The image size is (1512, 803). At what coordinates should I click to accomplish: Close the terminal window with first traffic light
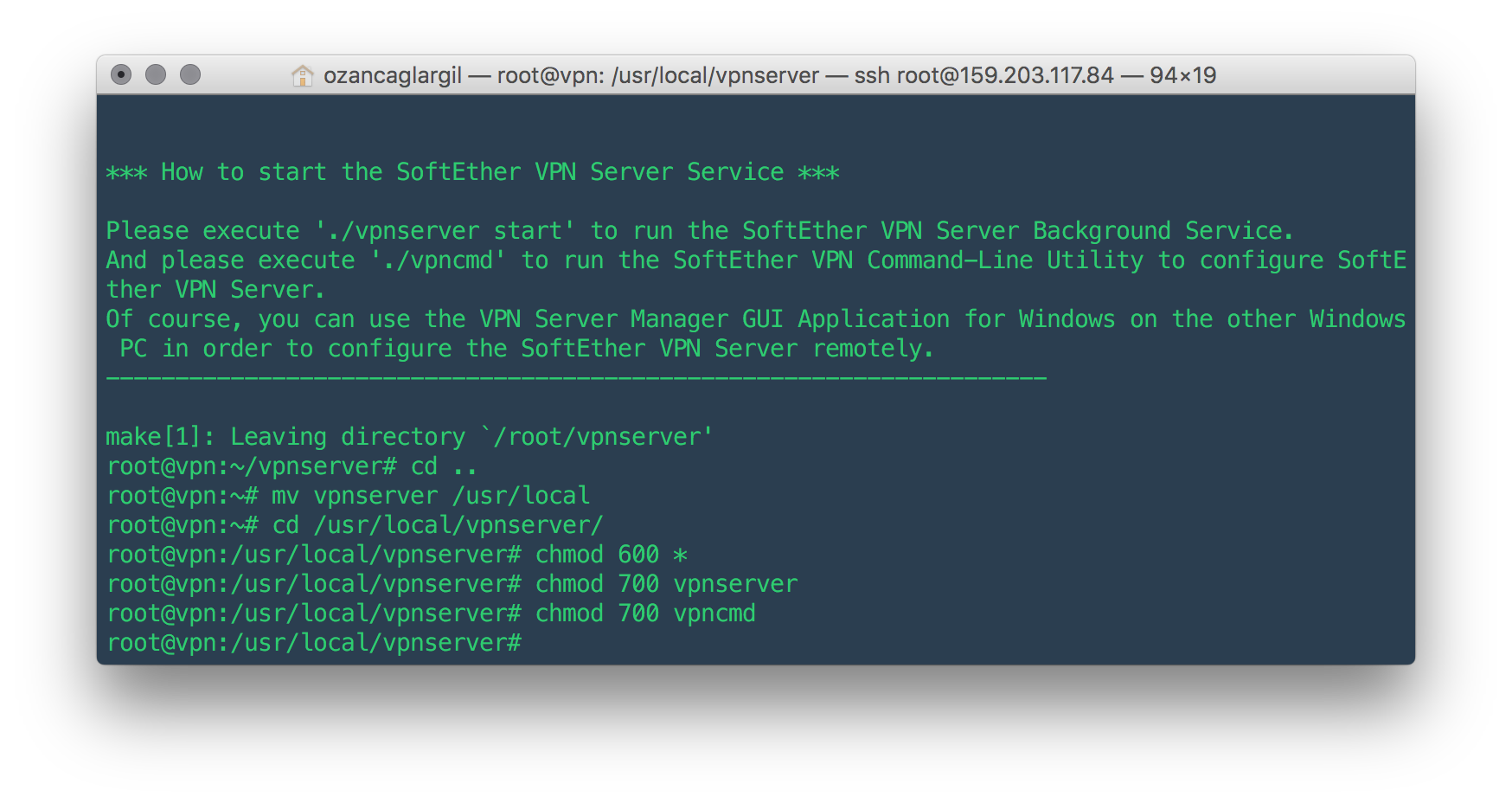[121, 75]
